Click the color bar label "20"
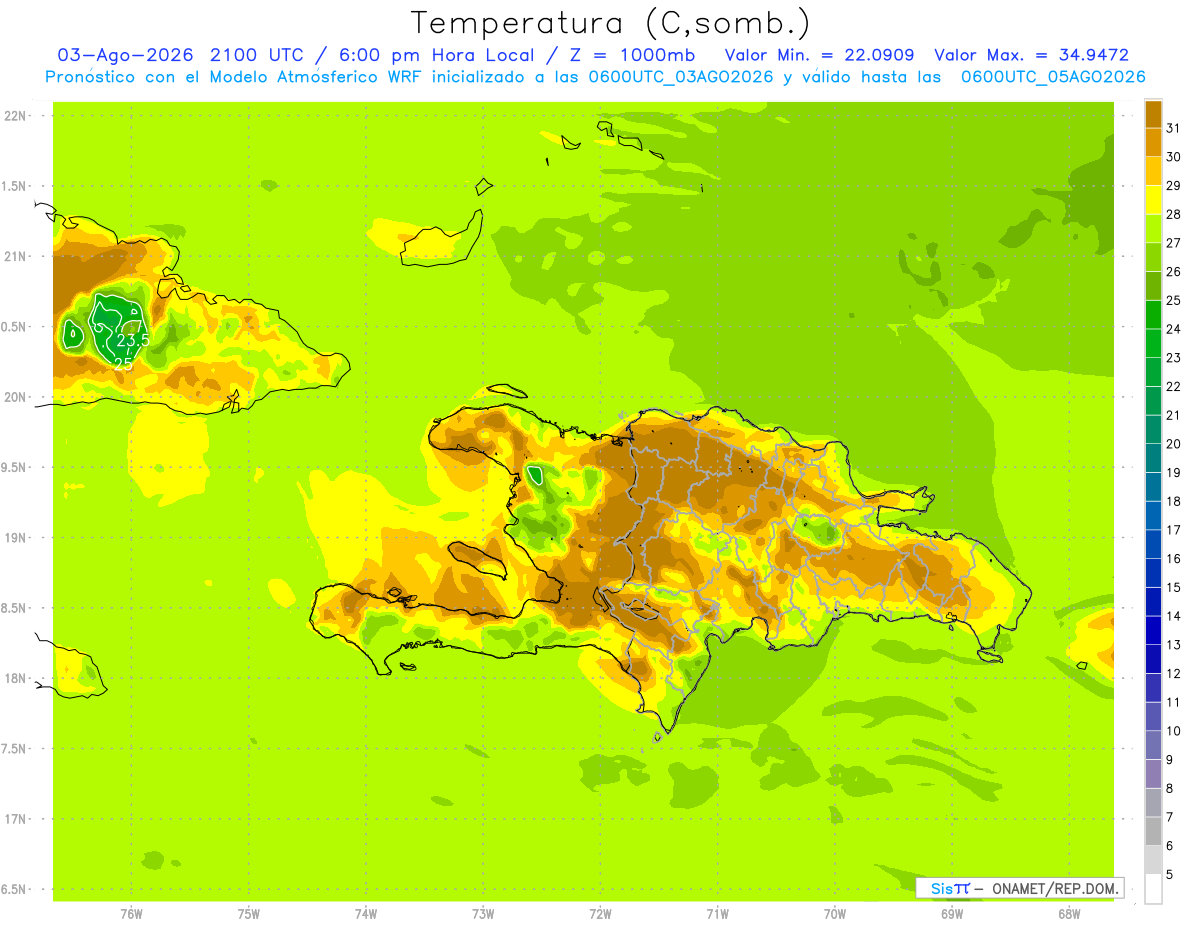Screen dimensions: 1200x927 [x=1173, y=444]
